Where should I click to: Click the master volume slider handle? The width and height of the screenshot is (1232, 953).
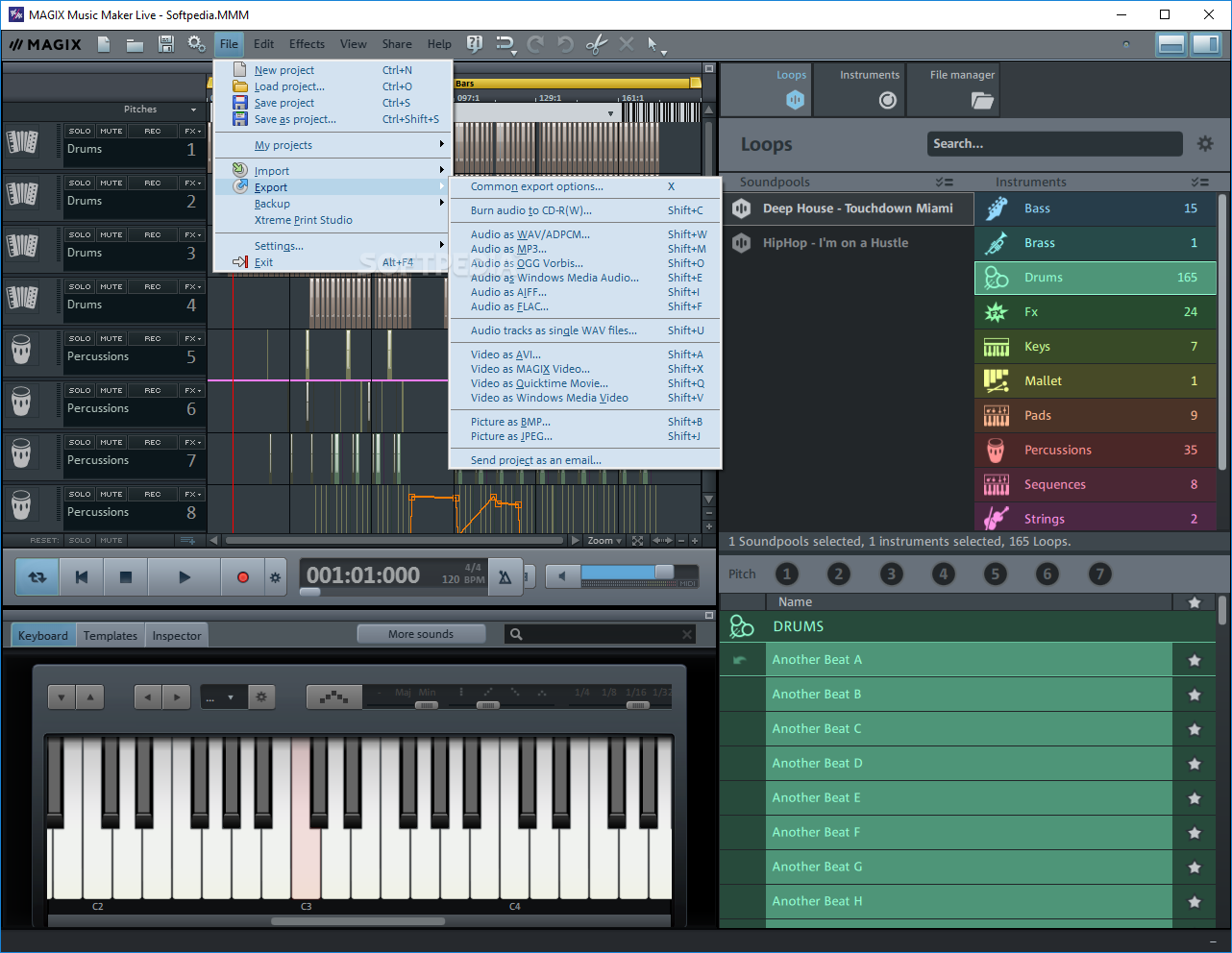pos(664,572)
